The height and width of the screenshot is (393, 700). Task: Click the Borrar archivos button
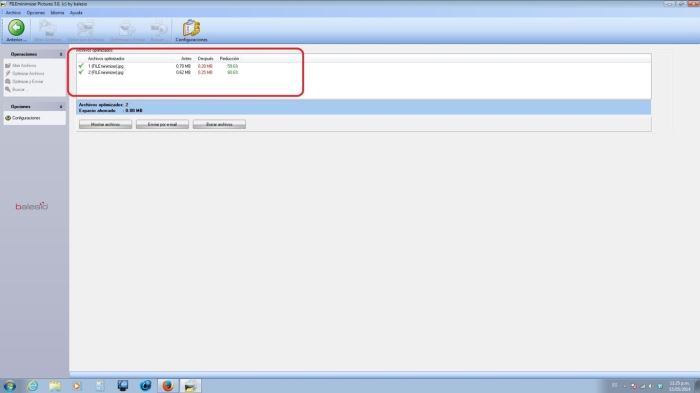(219, 125)
